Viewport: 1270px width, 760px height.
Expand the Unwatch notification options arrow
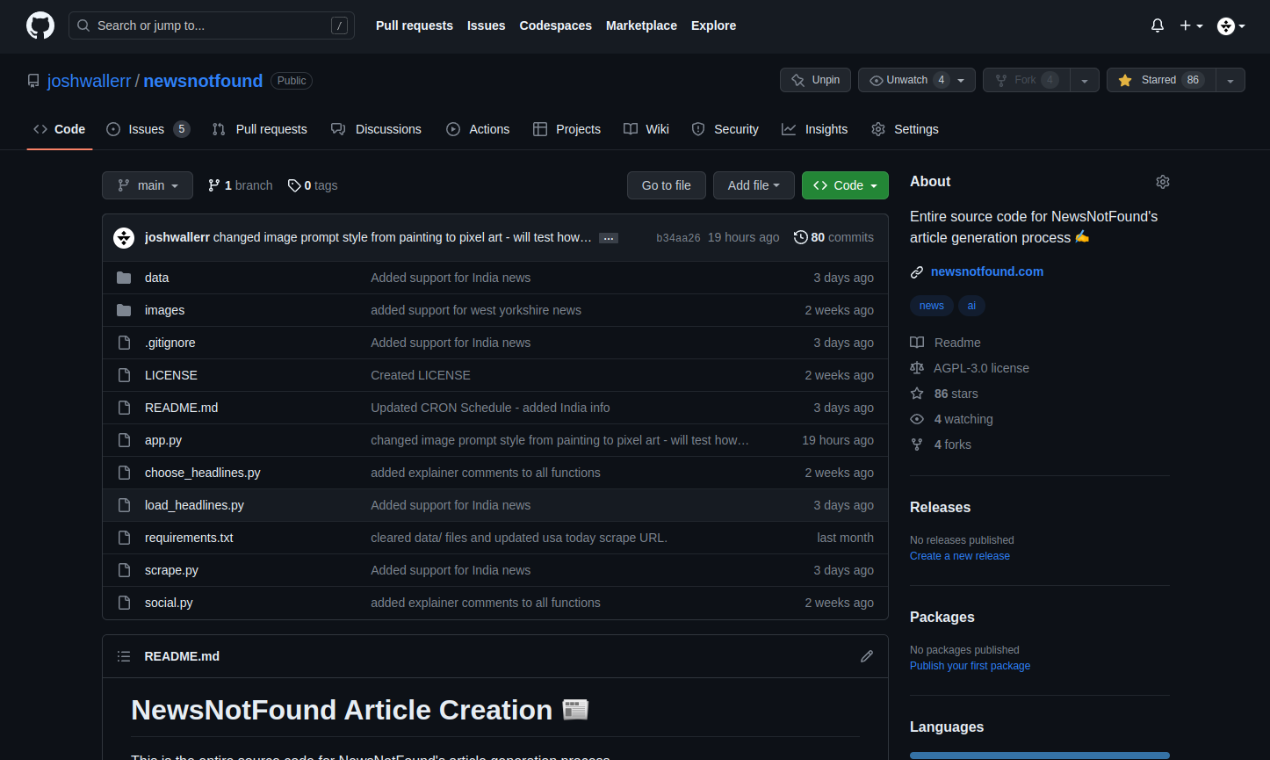tap(962, 80)
